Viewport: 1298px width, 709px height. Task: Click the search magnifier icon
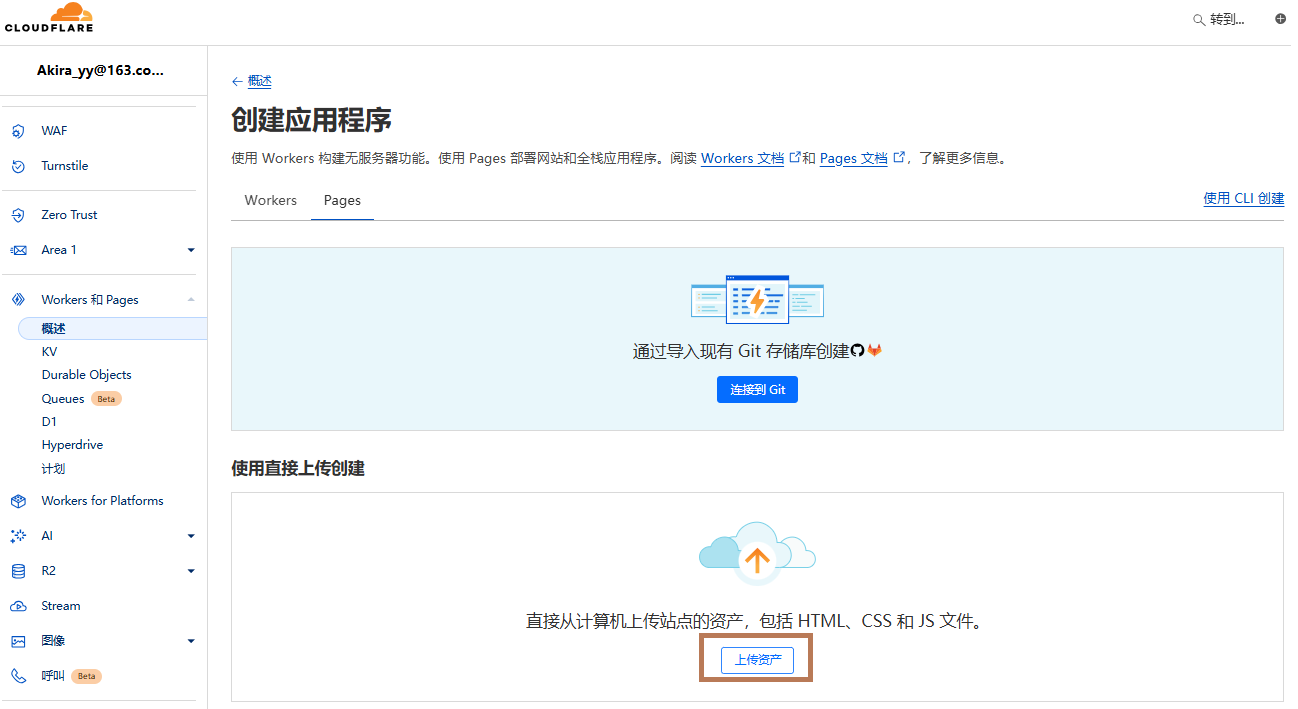[1199, 20]
